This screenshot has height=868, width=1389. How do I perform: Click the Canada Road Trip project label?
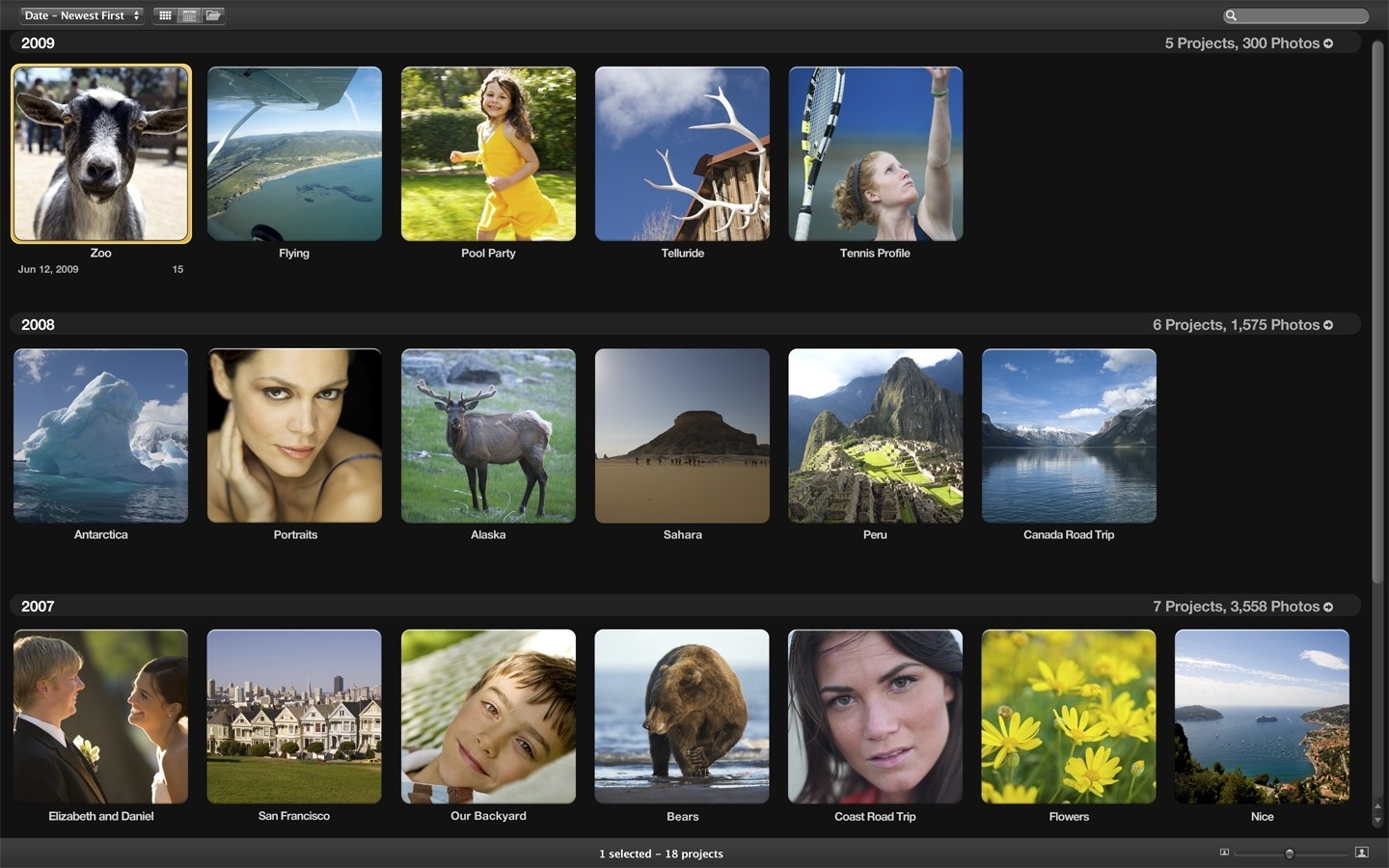[x=1069, y=535]
